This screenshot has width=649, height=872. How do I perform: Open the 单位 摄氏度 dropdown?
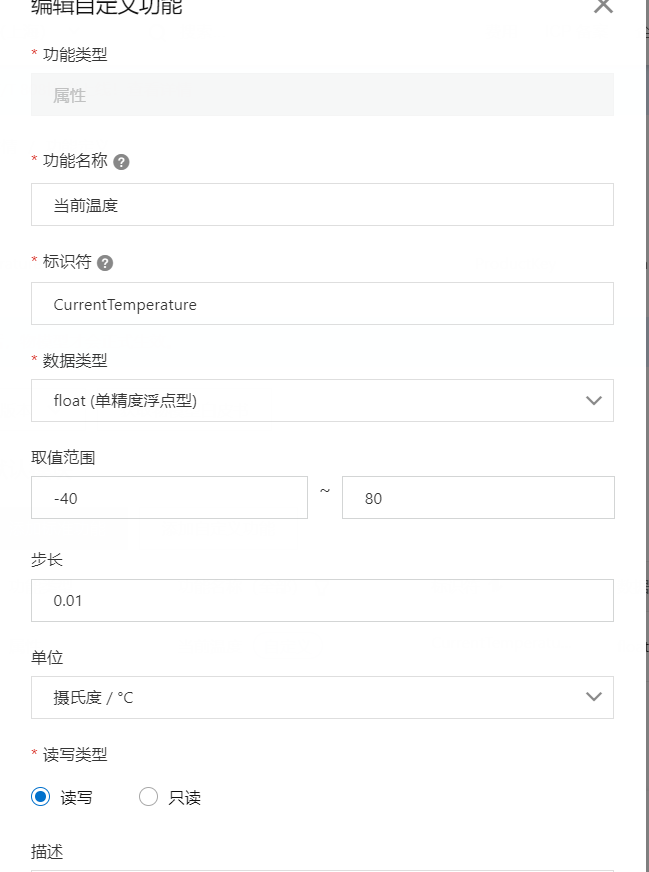pyautogui.click(x=322, y=697)
